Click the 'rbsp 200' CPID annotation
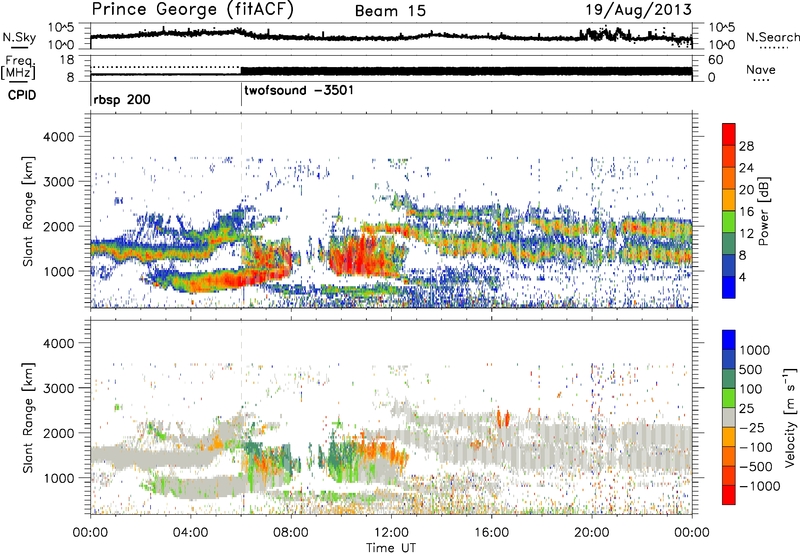 [122, 99]
